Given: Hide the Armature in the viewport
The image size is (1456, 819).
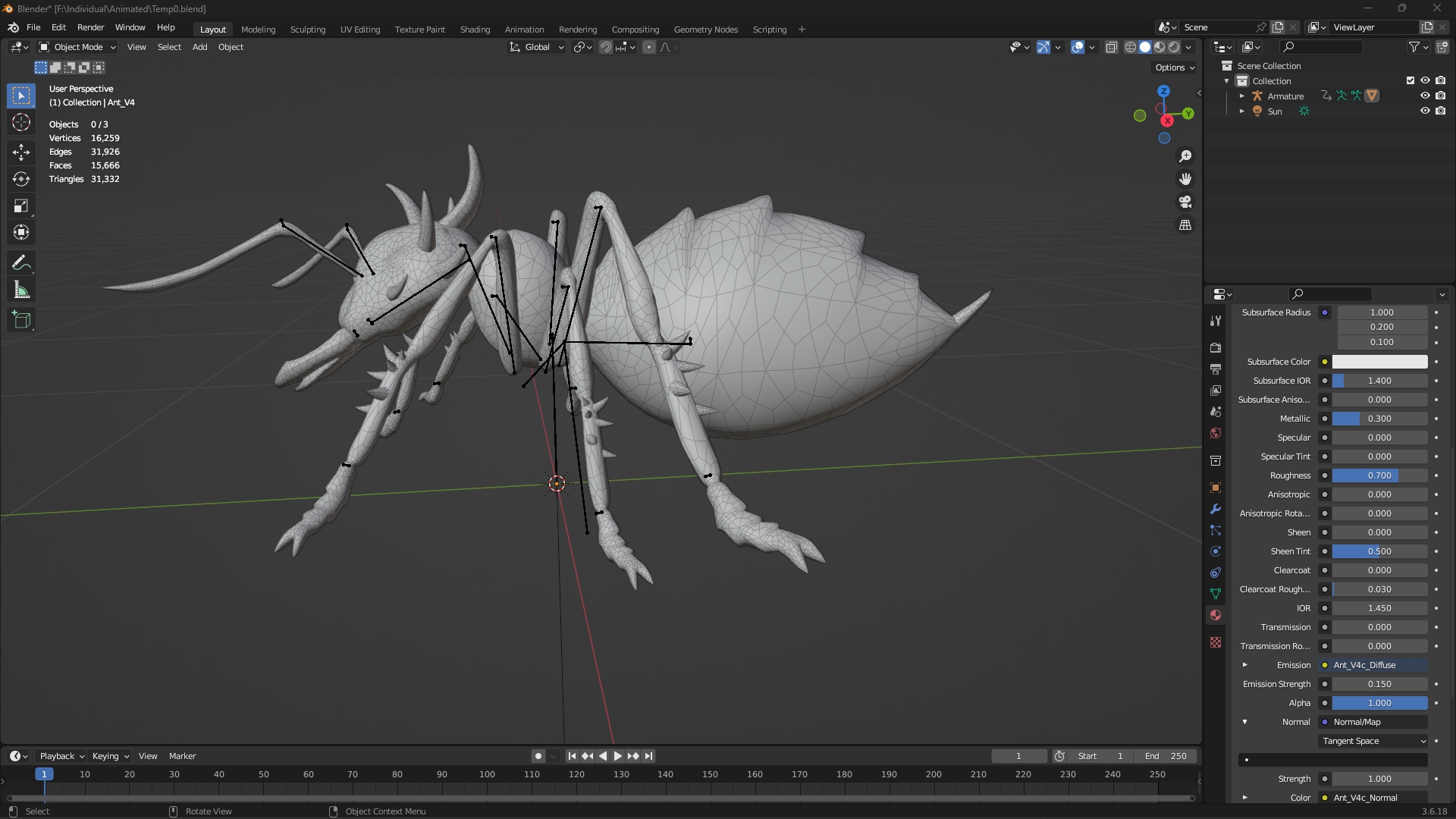Looking at the screenshot, I should (1425, 96).
